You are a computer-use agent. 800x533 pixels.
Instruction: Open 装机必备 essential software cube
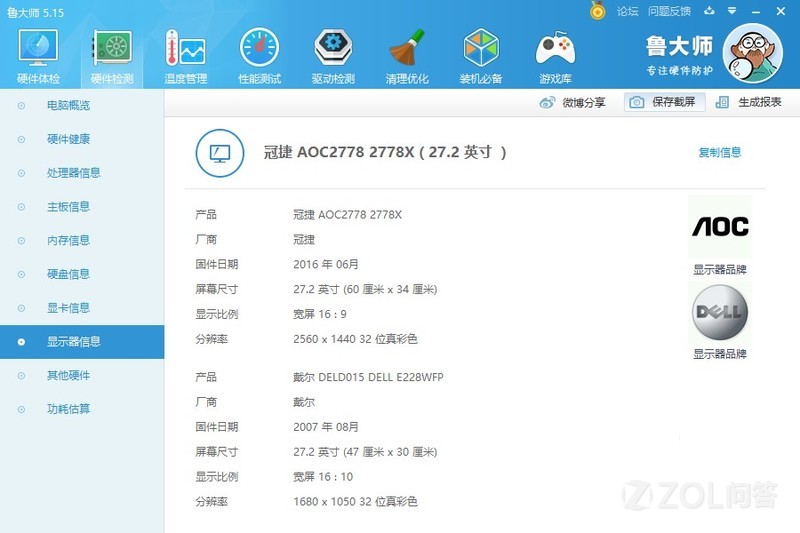tap(481, 57)
